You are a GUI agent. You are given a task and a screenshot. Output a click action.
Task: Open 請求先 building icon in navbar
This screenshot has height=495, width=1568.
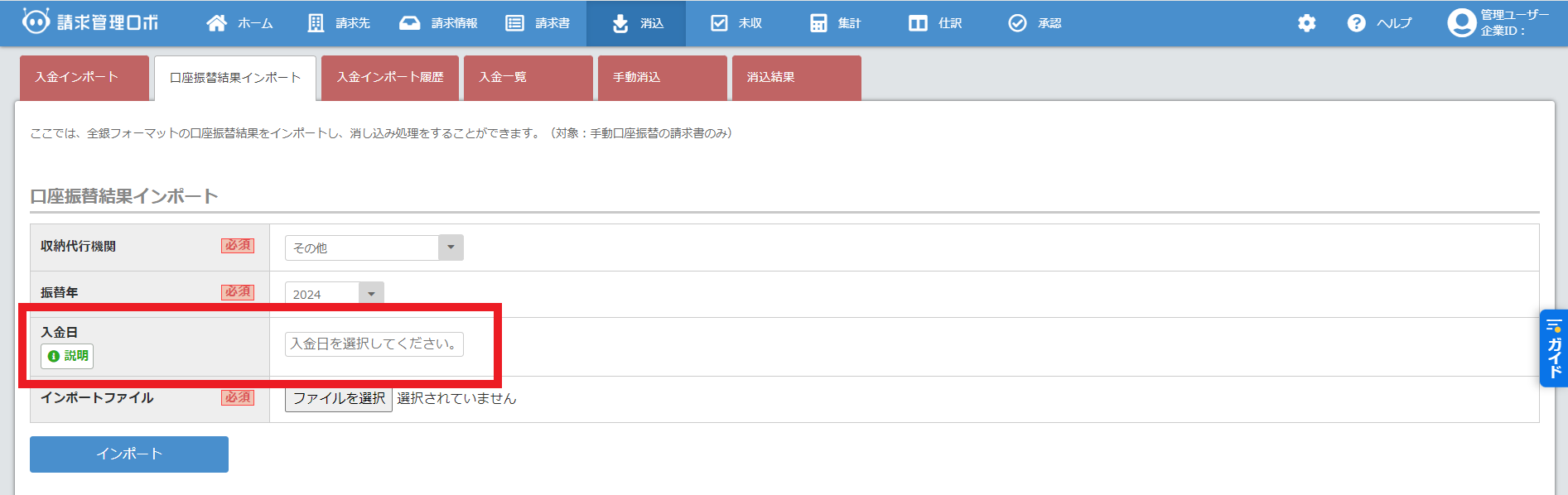[x=316, y=23]
